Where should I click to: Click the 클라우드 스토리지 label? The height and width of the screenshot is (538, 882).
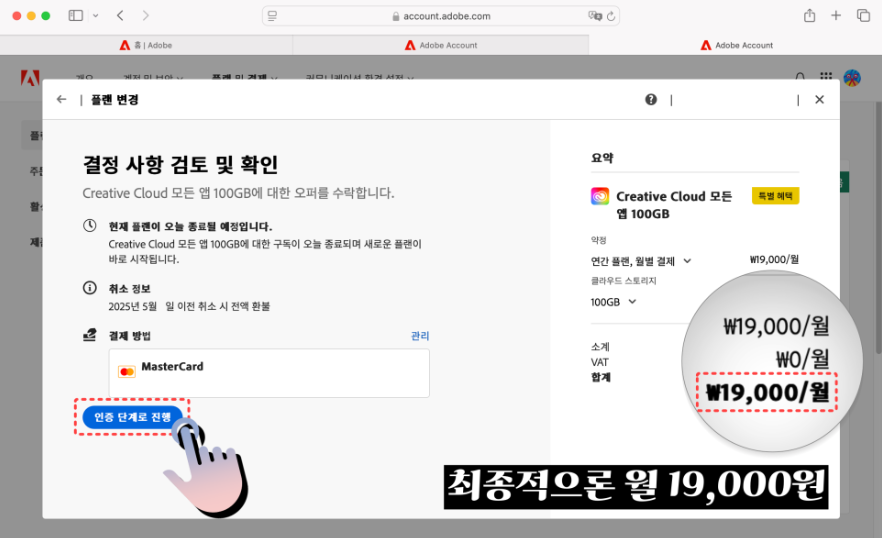click(x=623, y=280)
